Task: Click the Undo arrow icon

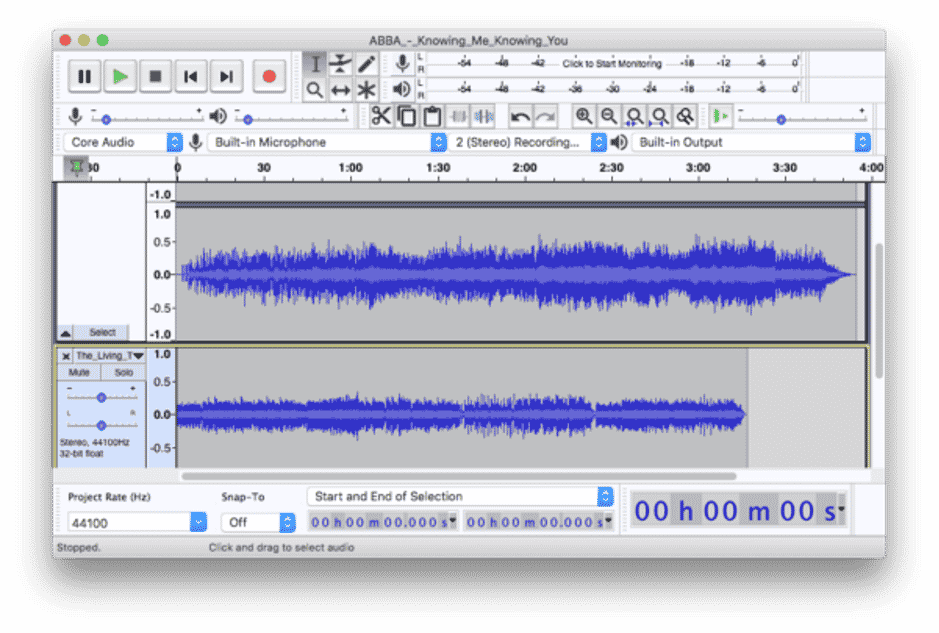Action: [x=521, y=116]
